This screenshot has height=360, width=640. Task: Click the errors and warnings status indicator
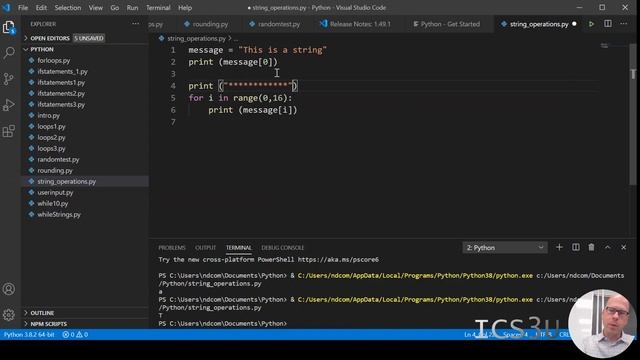(x=75, y=335)
